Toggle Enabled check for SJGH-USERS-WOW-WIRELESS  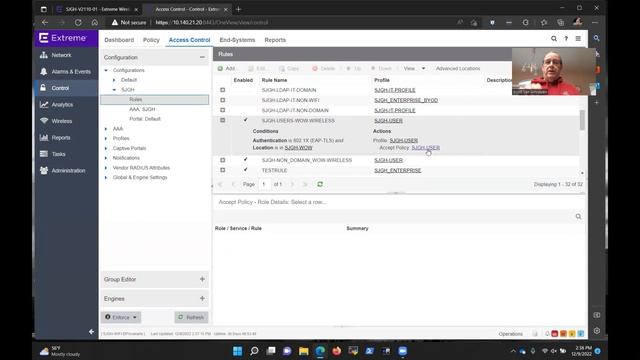tap(245, 120)
